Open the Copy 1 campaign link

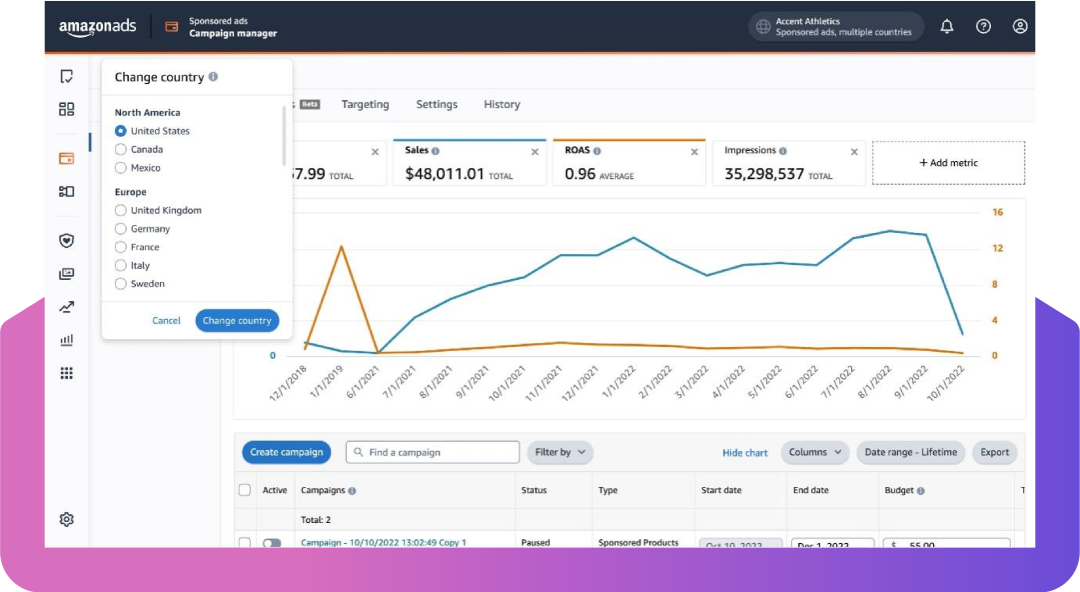(383, 542)
